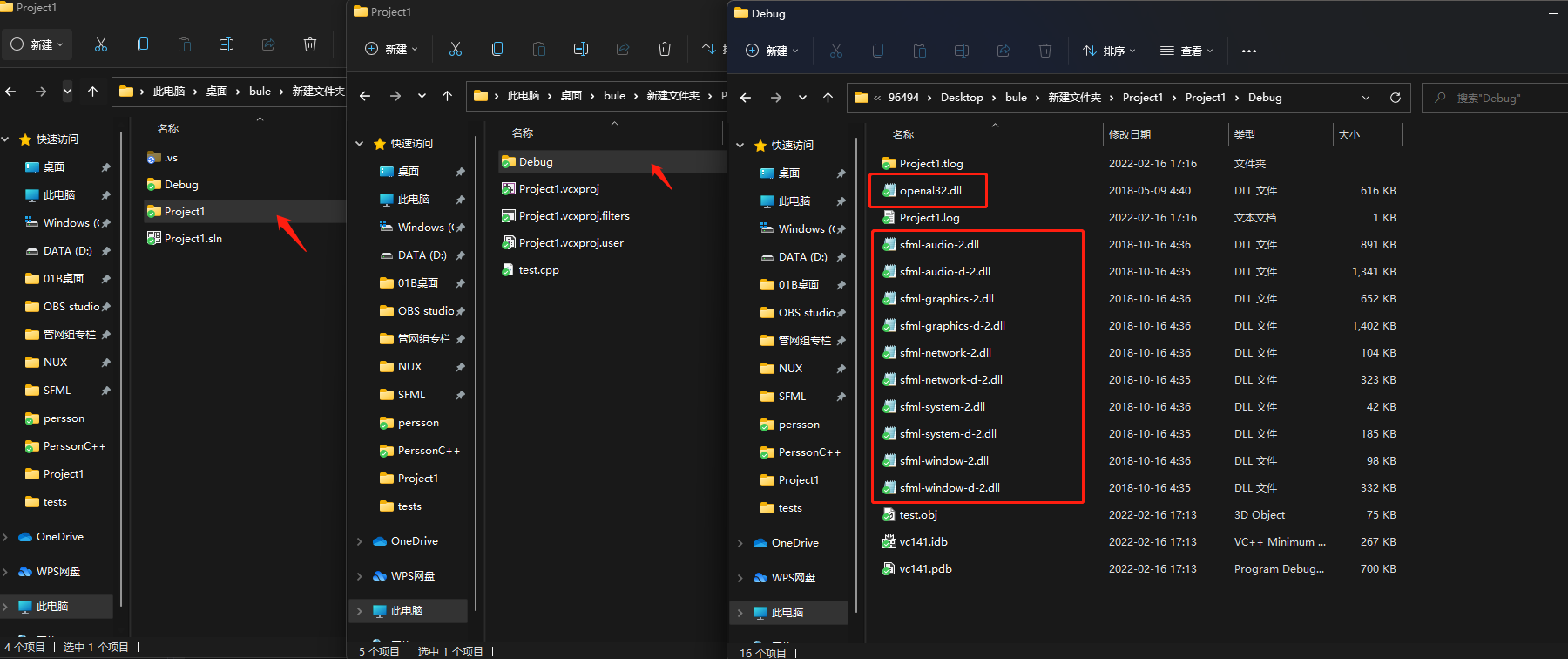Go up one folder level in Debug window
Image resolution: width=1568 pixels, height=659 pixels.
[x=828, y=98]
